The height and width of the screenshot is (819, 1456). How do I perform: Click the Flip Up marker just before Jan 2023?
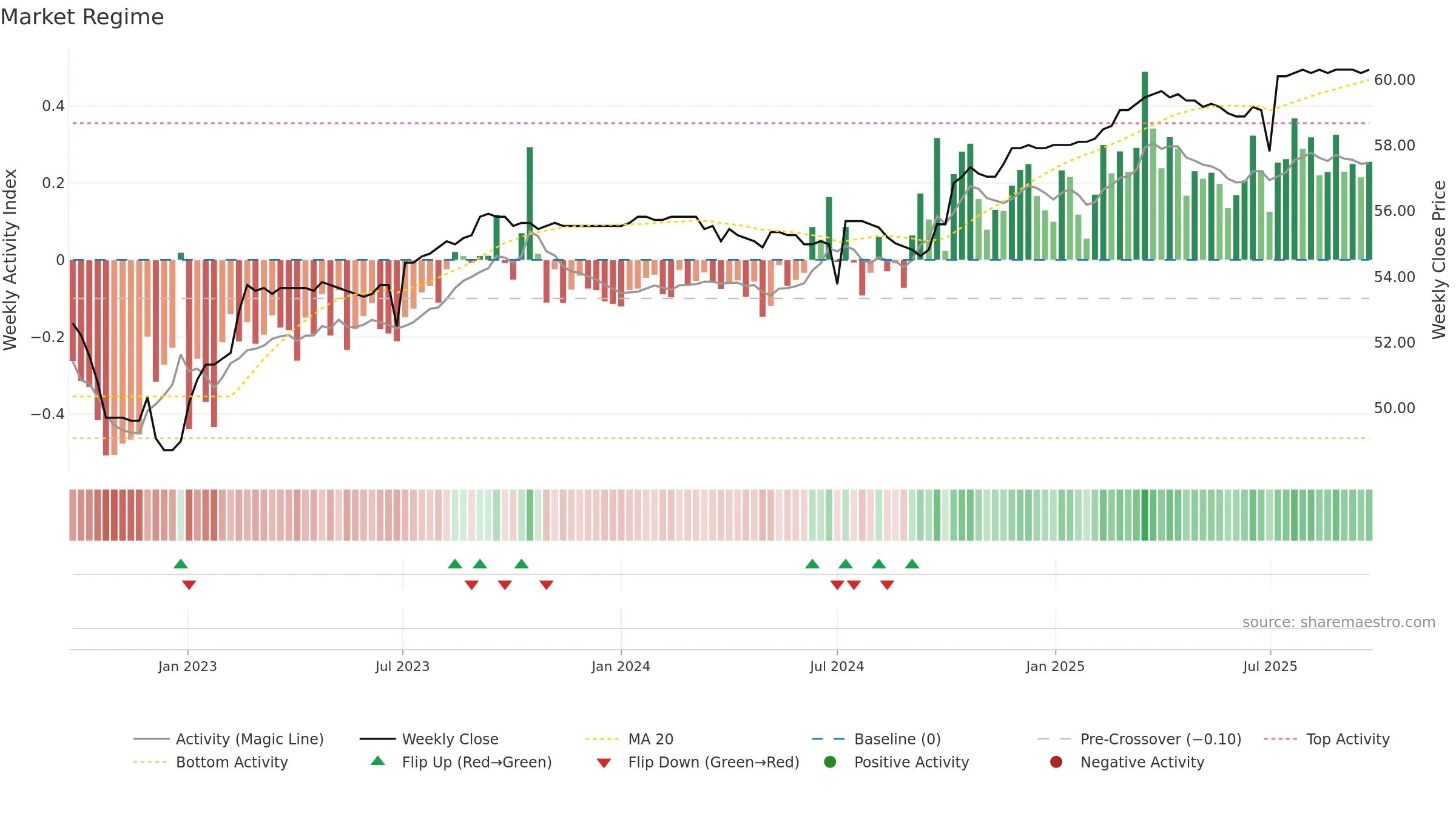click(x=180, y=564)
